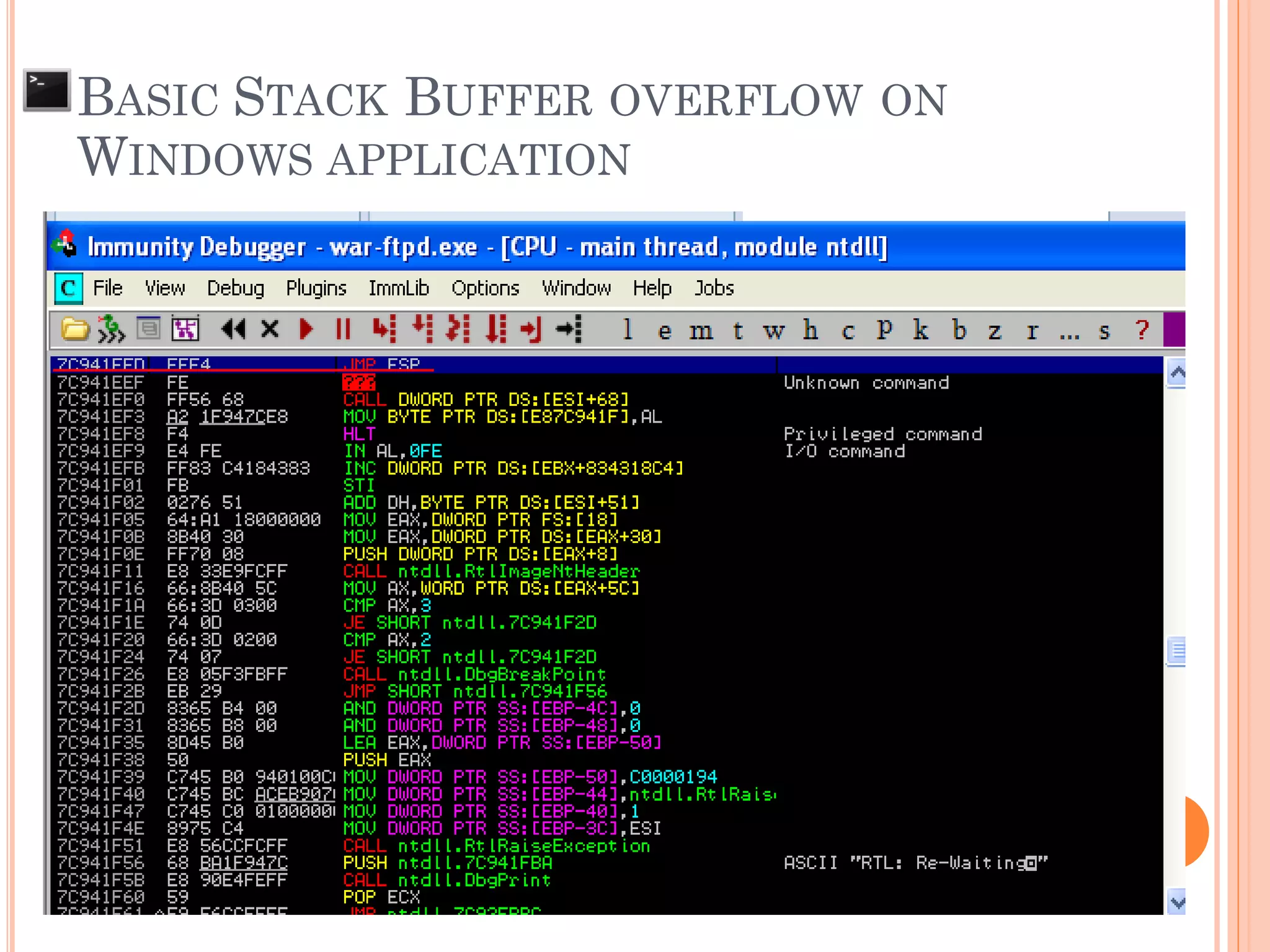Click the Restart program rewind icon
The height and width of the screenshot is (952, 1270).
click(x=233, y=329)
